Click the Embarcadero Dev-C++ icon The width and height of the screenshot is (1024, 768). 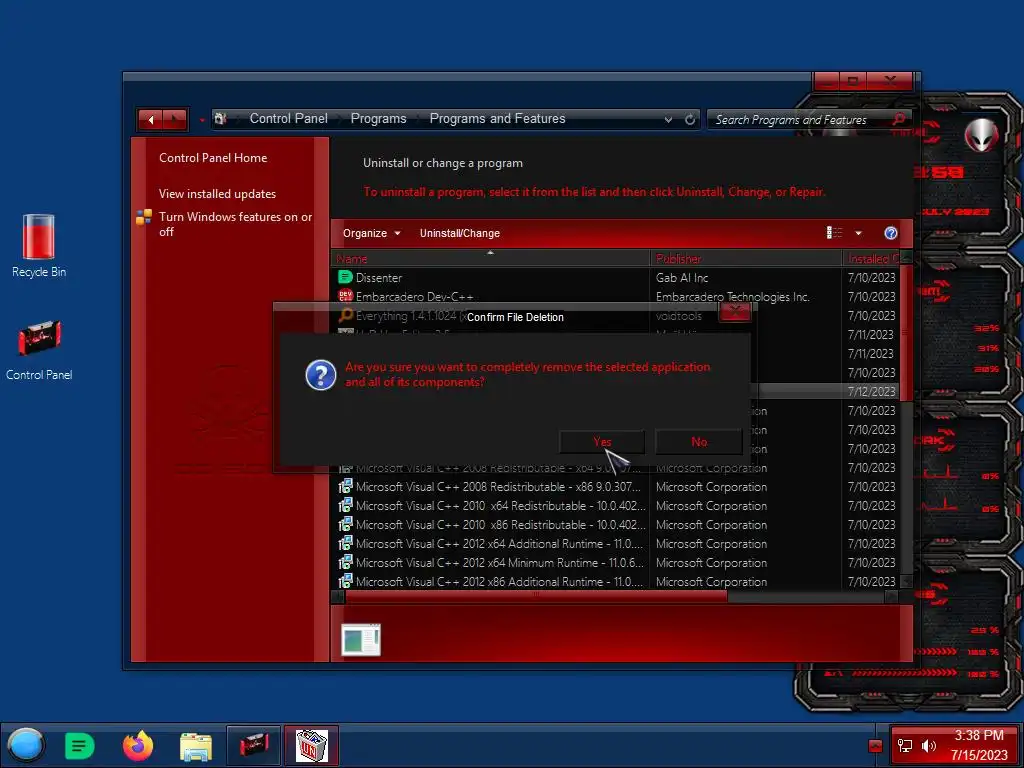pos(345,296)
